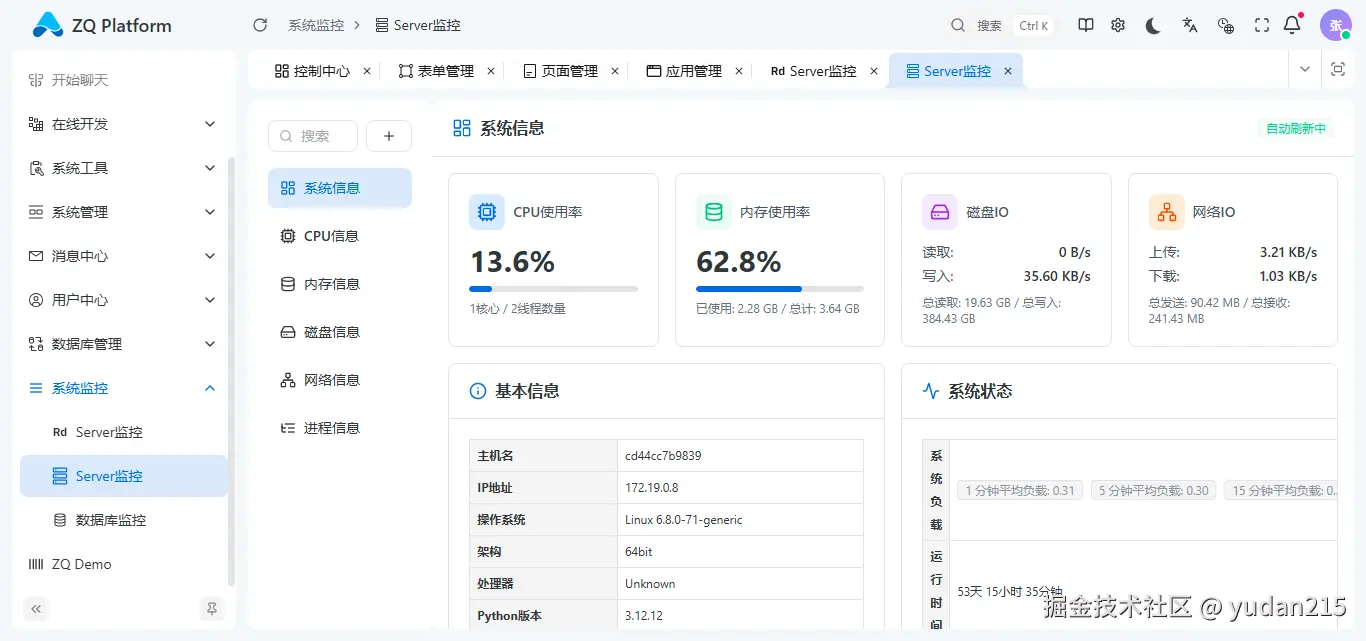Expand the 用户中心 menu
This screenshot has height=641, width=1366.
pos(124,300)
